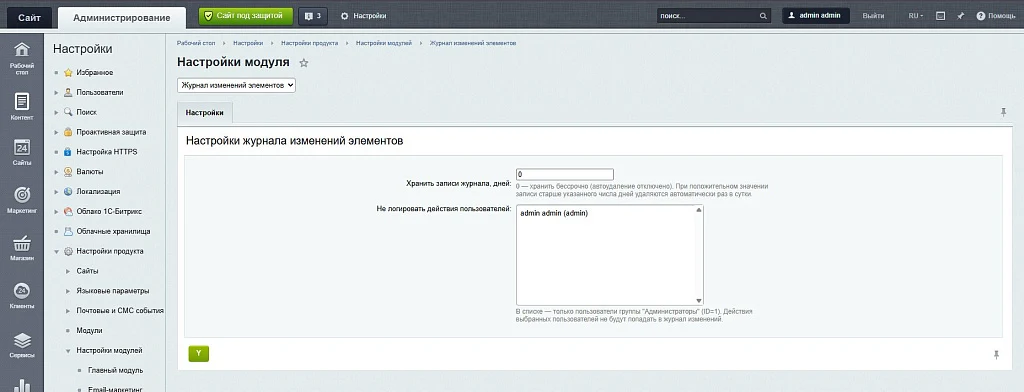Screen dimensions: 1024x392
Task: Open the Маркетинг sidebar section
Action: click(x=22, y=200)
